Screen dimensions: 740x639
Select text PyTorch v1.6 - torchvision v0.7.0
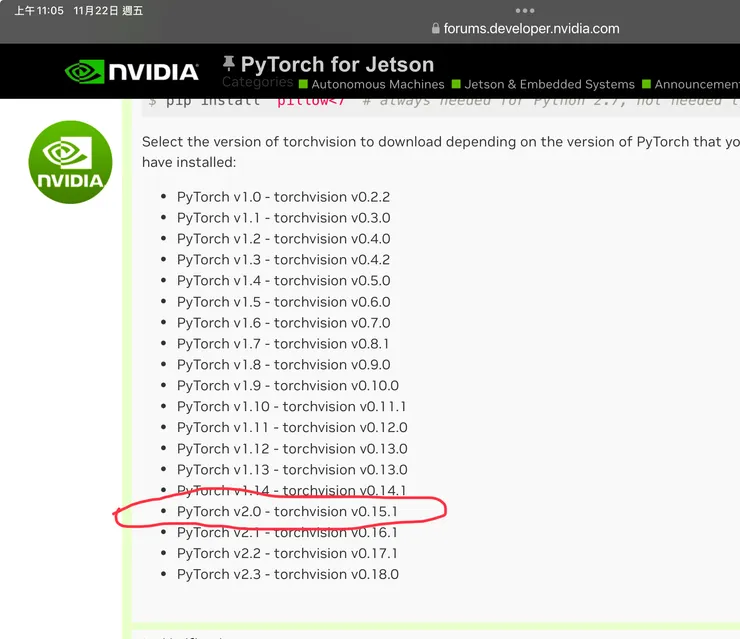click(283, 323)
